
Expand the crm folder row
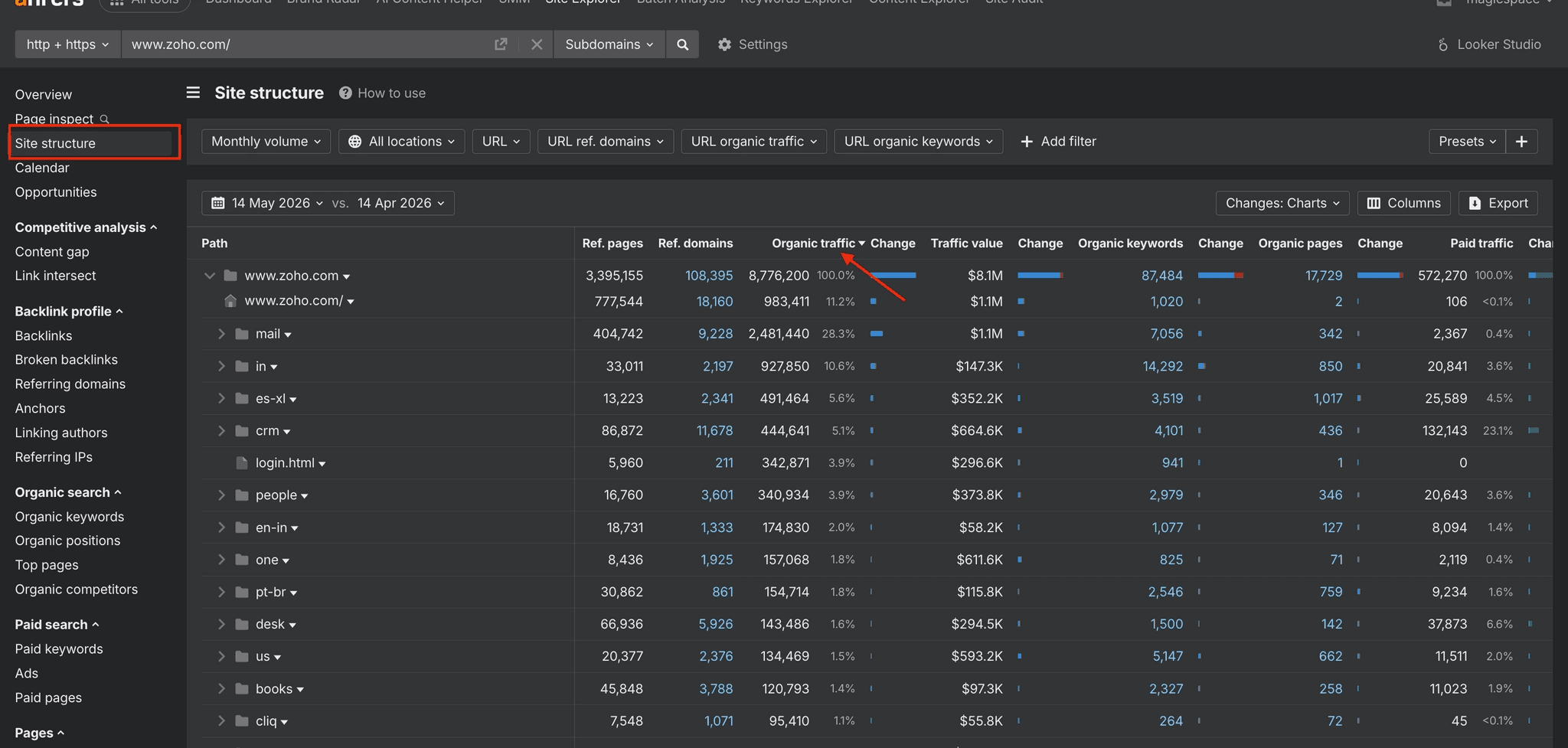coord(220,431)
